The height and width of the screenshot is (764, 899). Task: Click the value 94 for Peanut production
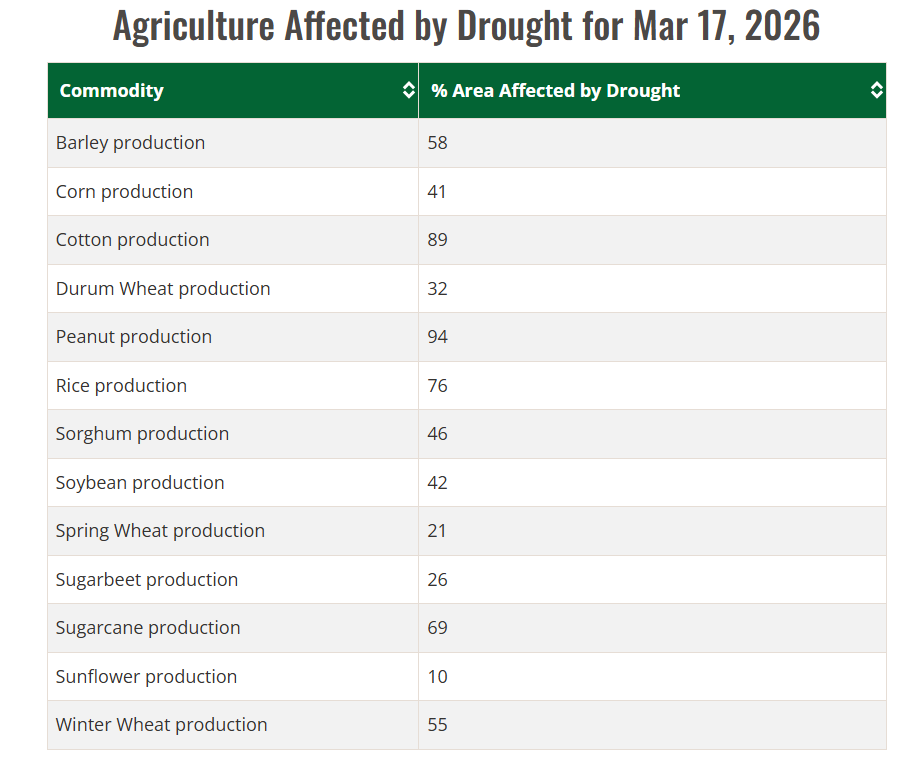tap(437, 337)
